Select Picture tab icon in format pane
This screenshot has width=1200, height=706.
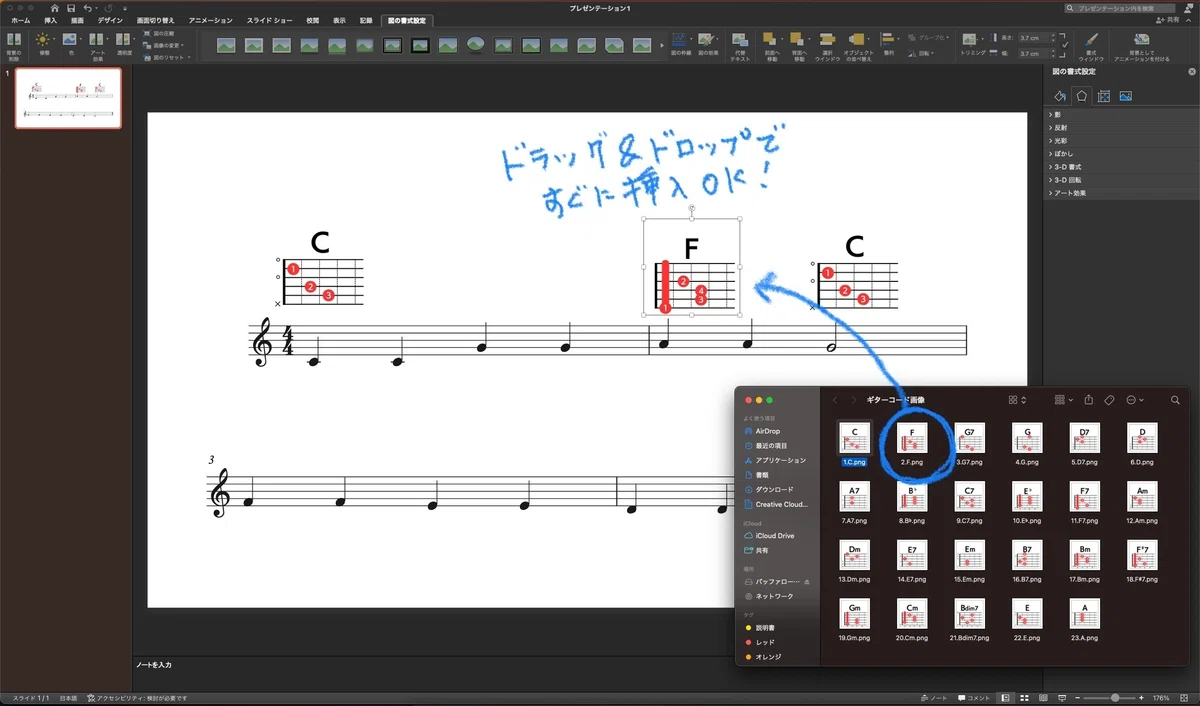coord(1126,96)
